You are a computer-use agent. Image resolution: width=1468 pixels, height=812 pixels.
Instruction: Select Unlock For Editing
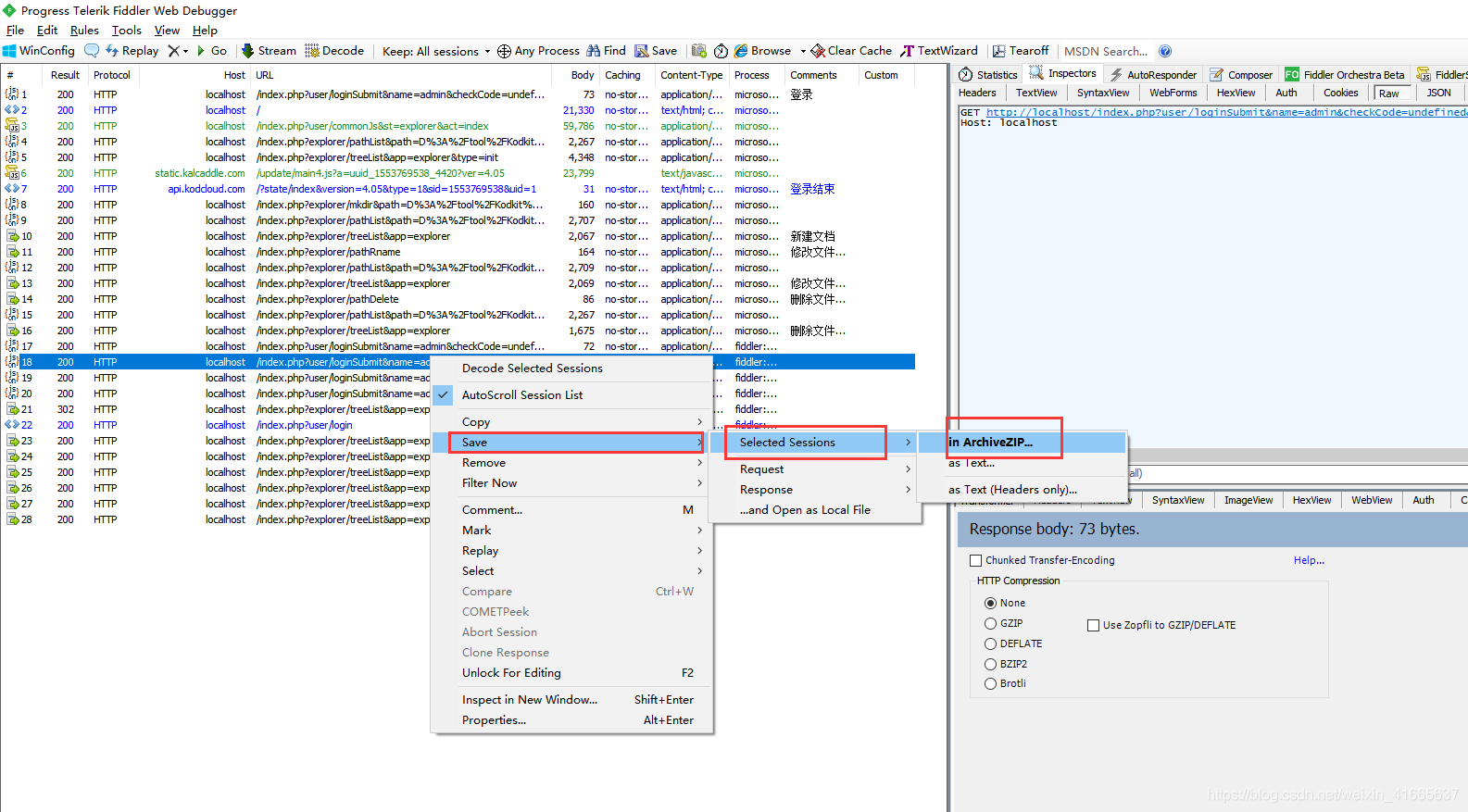[572, 672]
